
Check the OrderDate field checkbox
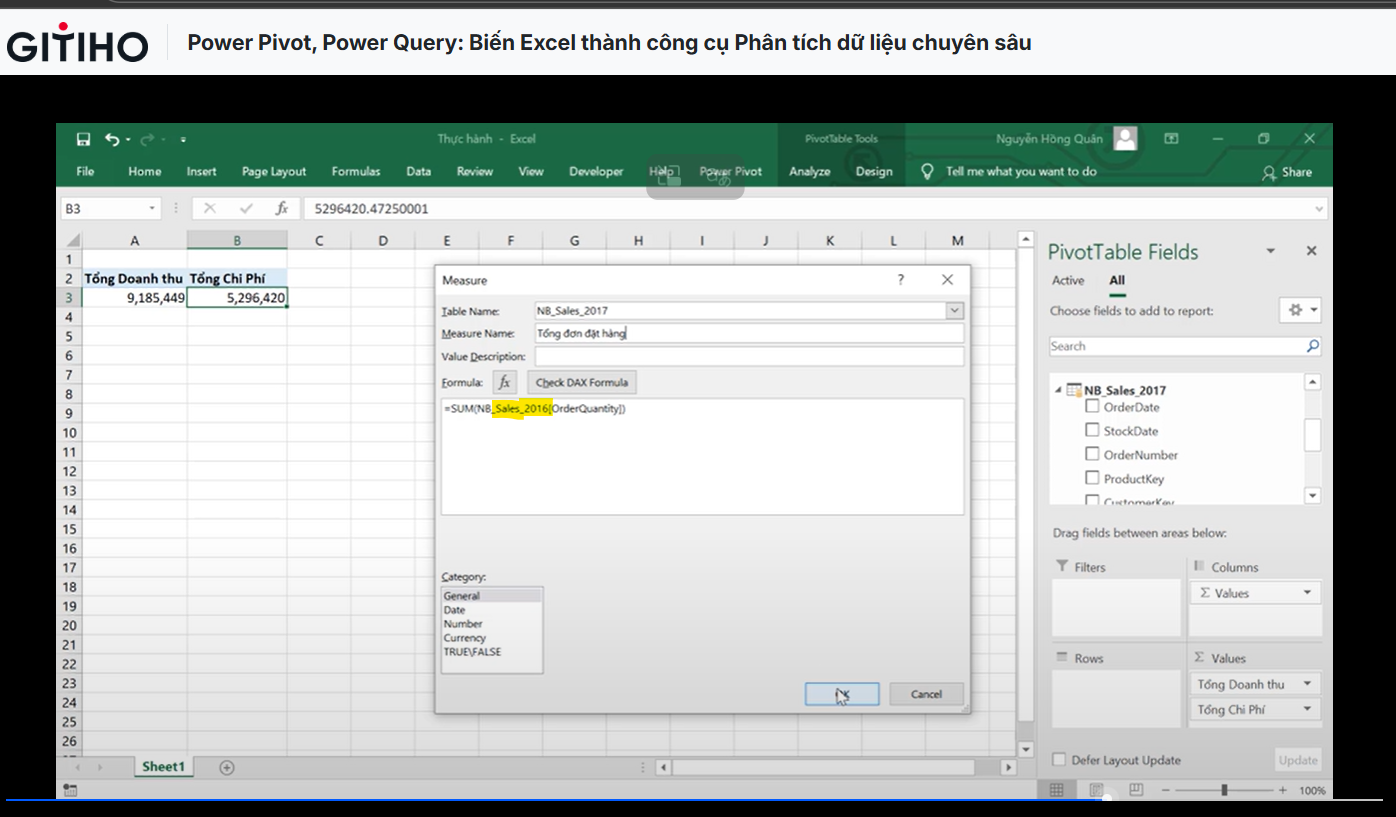pos(1092,407)
